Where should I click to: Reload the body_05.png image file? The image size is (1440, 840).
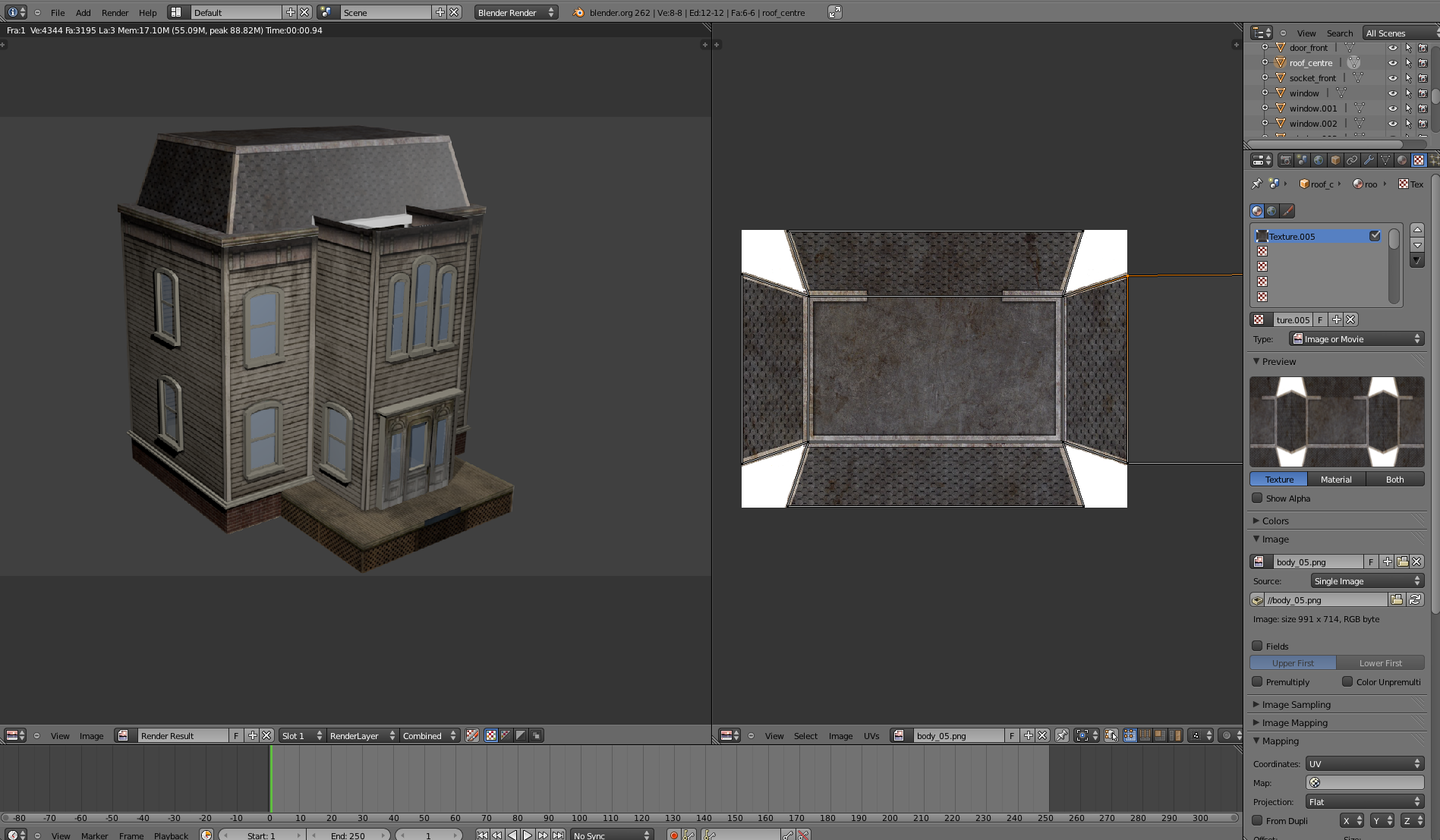(x=1416, y=599)
